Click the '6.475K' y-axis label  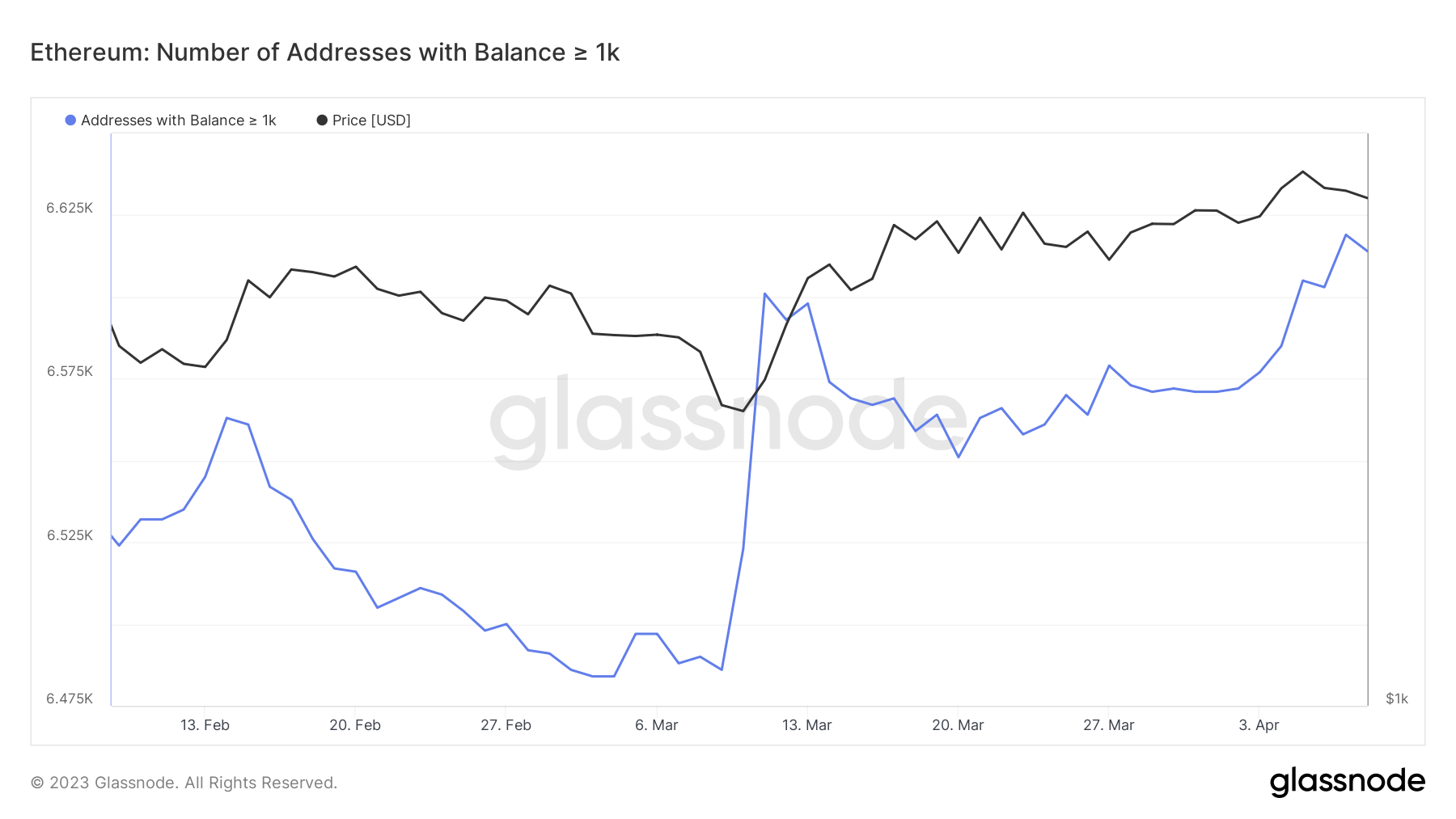coord(70,699)
